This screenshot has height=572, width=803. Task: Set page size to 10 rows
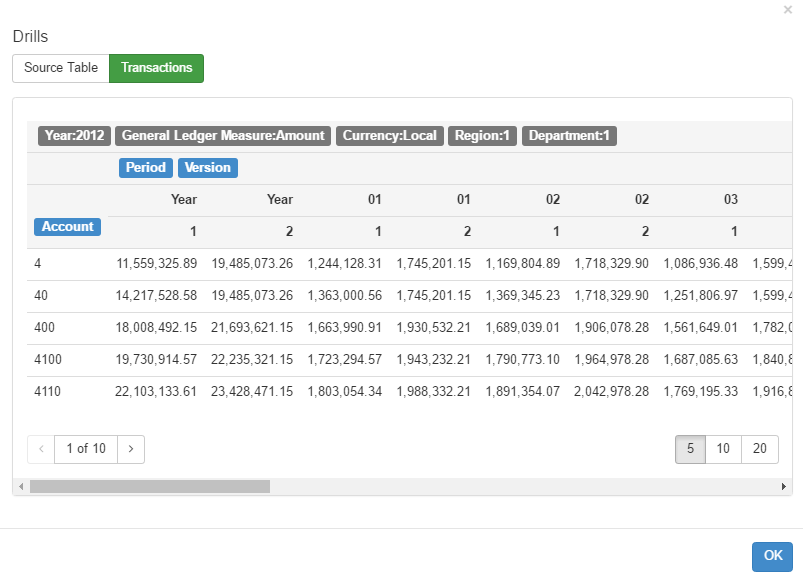click(723, 449)
